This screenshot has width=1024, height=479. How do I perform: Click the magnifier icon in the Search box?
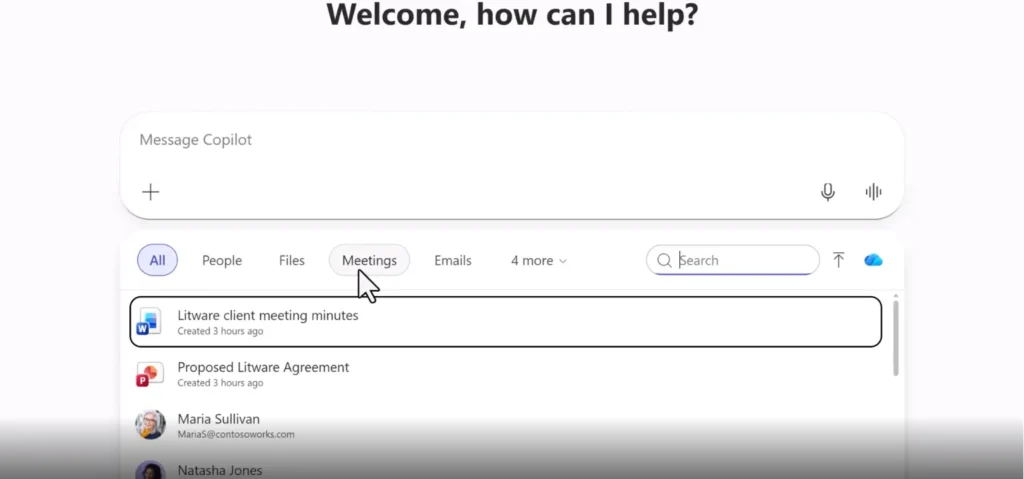tap(664, 260)
